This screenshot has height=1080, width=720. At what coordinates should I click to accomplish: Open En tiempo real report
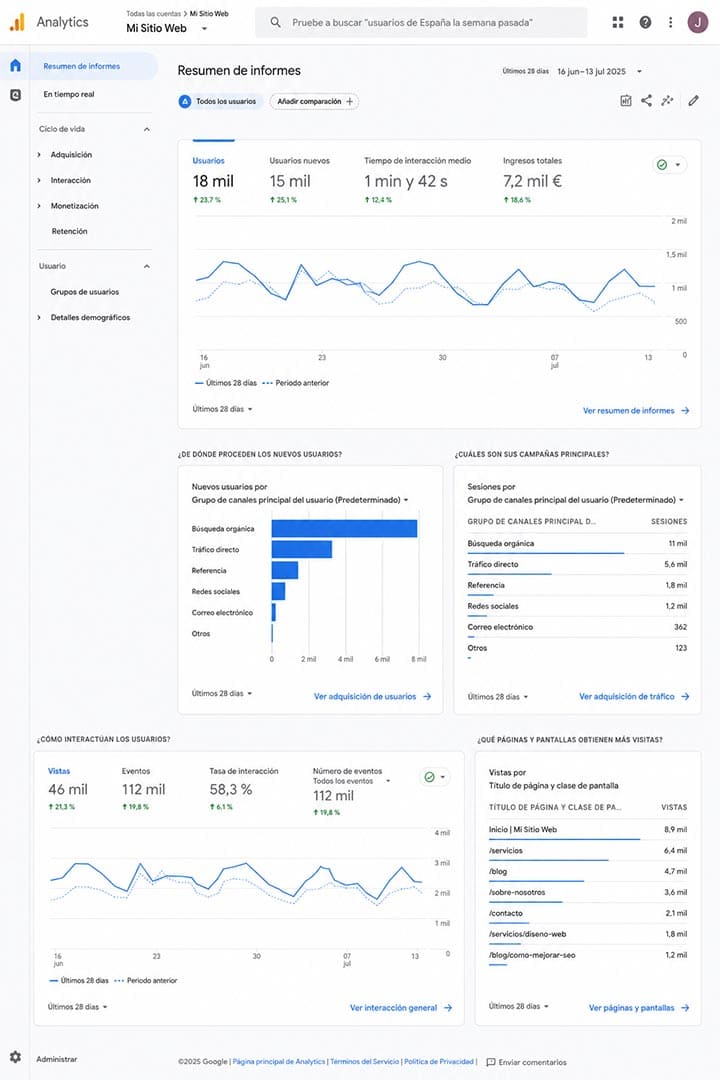[x=69, y=94]
